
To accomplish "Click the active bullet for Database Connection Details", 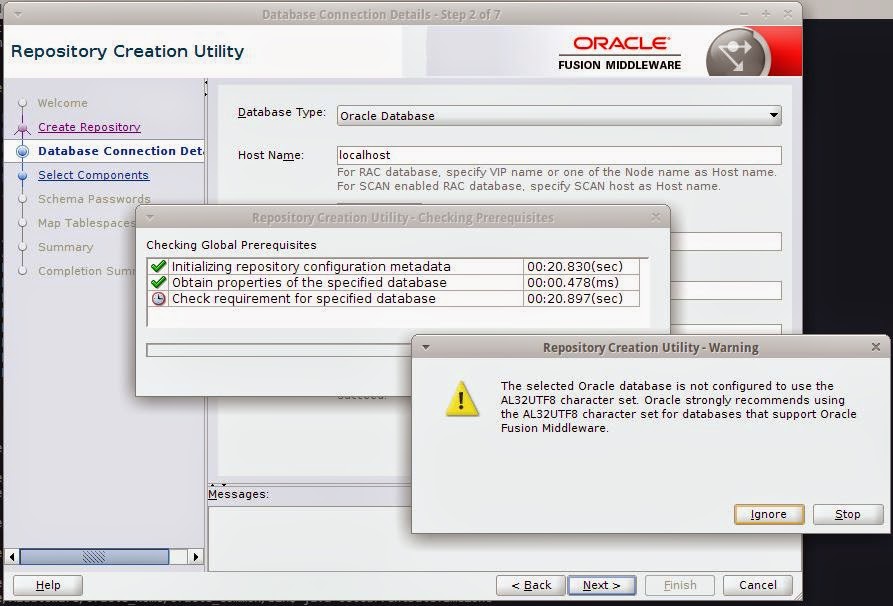I will (x=22, y=152).
